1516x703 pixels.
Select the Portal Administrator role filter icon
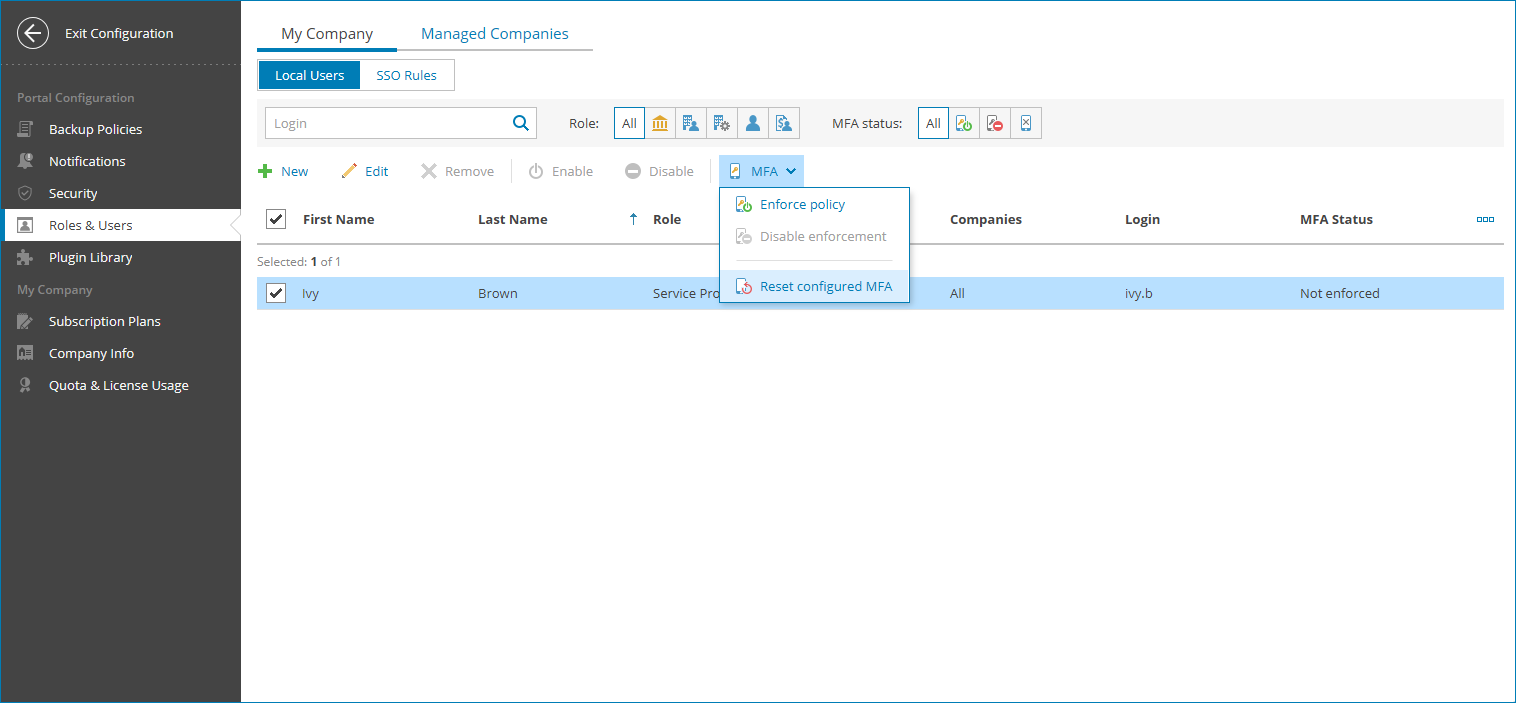660,122
